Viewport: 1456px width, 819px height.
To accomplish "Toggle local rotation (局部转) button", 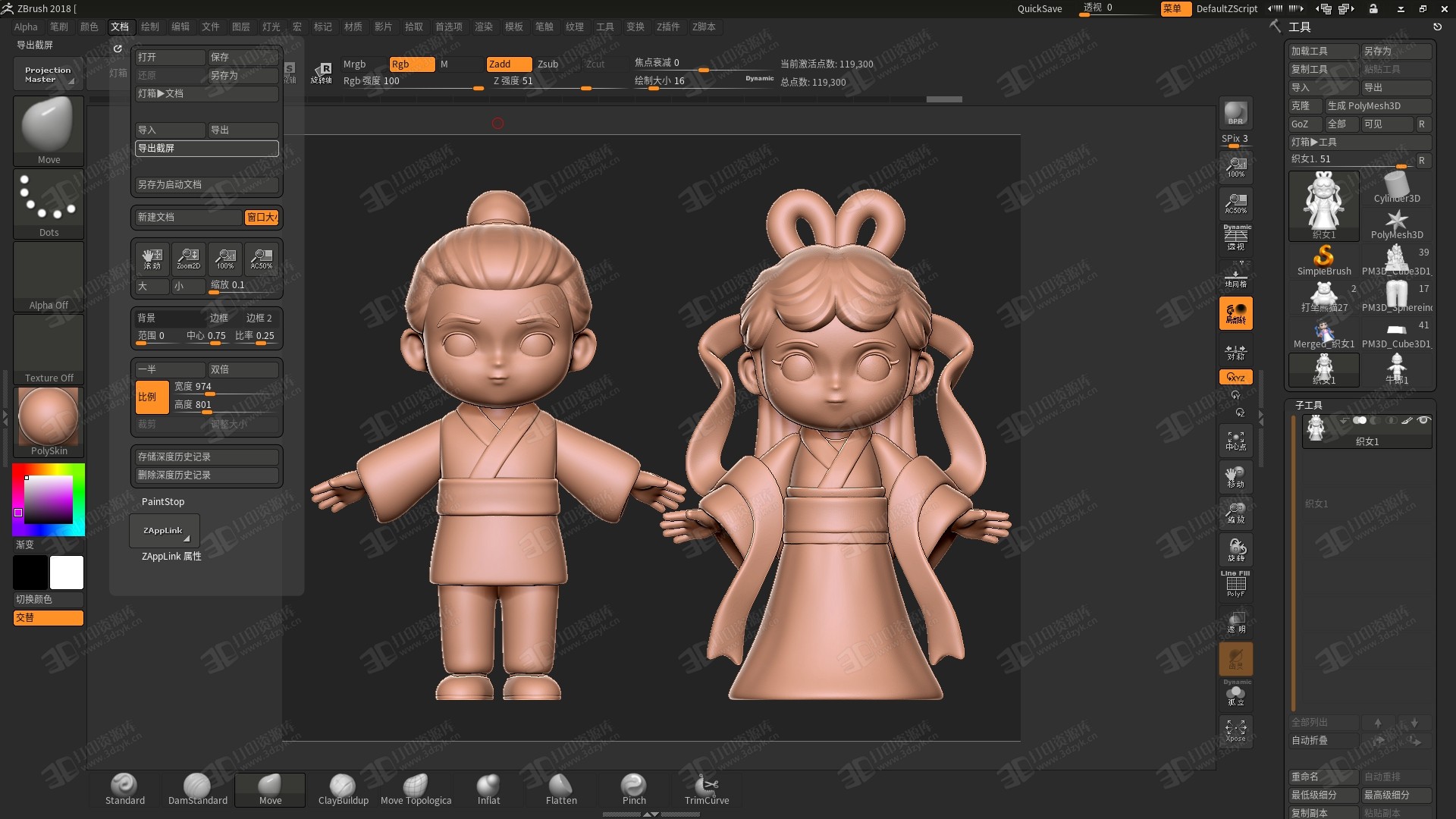I will [x=1235, y=313].
